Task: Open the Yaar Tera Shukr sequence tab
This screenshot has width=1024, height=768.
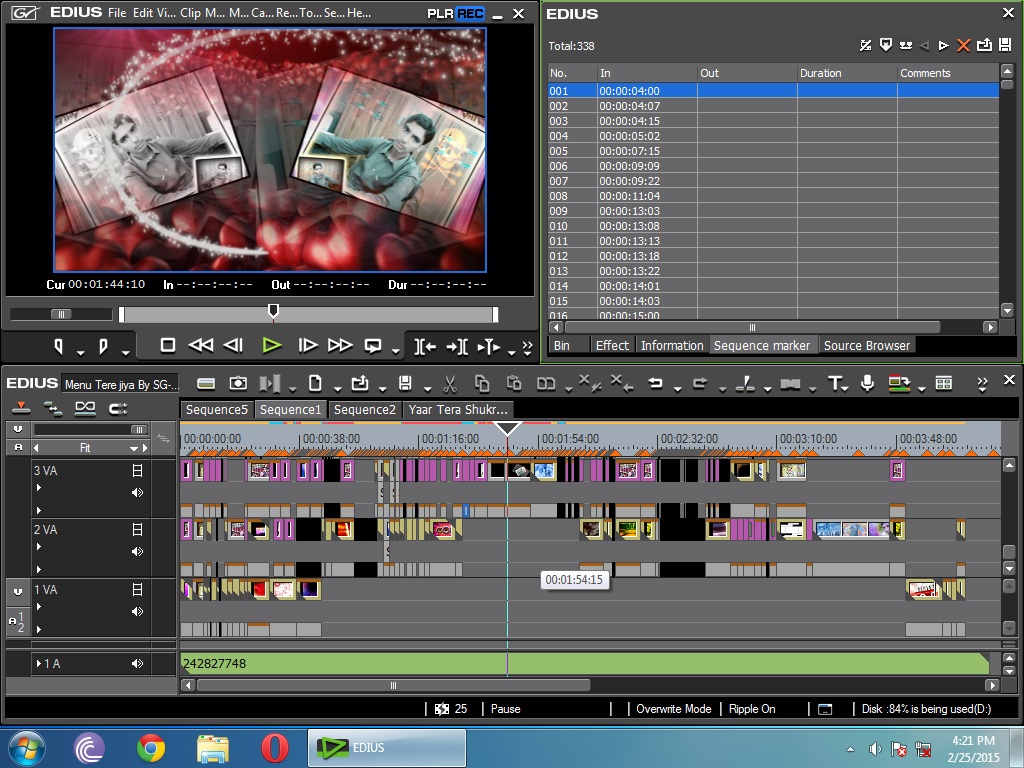Action: [458, 409]
